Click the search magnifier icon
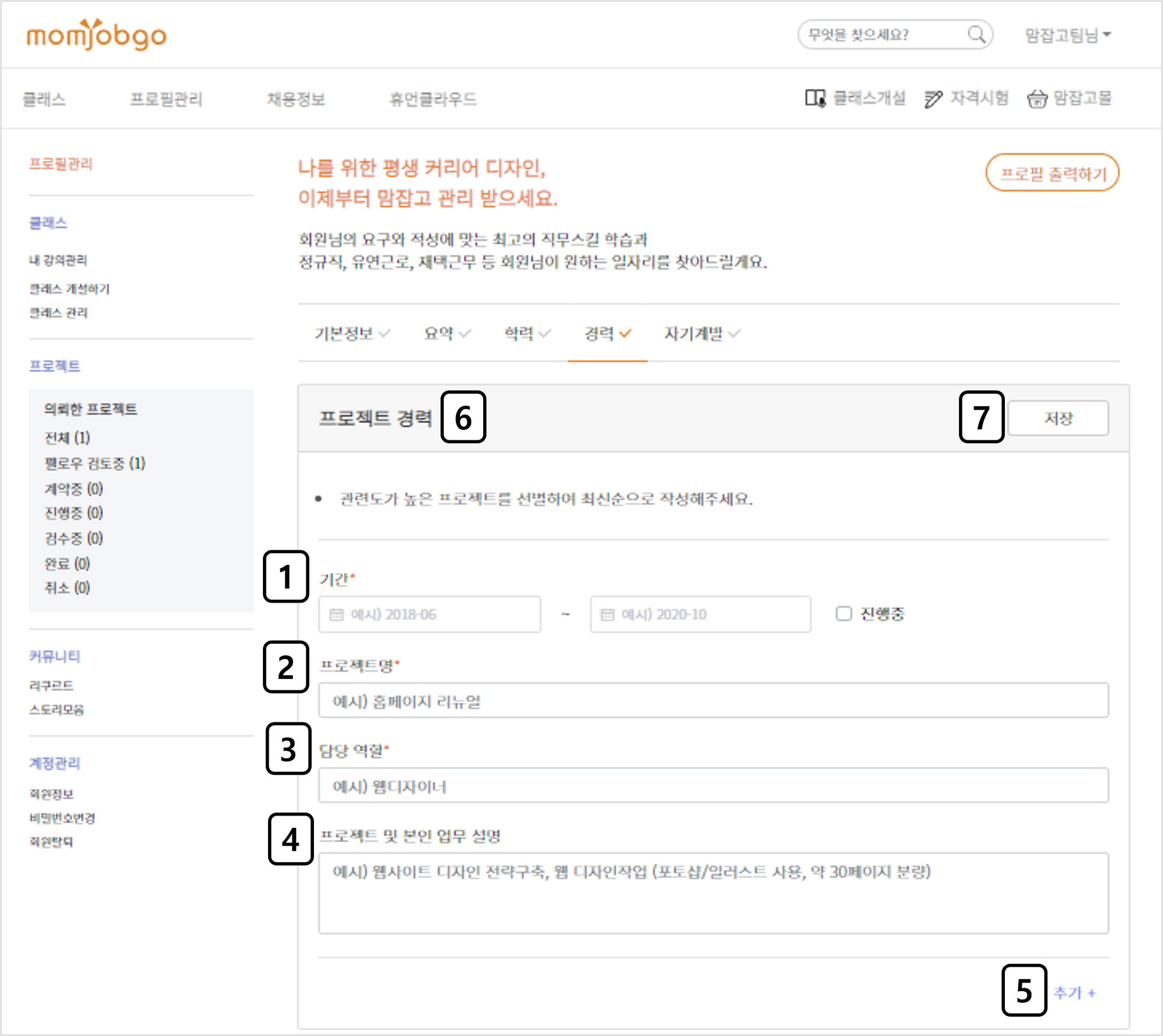Screen dimensions: 1163x1036 tap(976, 35)
